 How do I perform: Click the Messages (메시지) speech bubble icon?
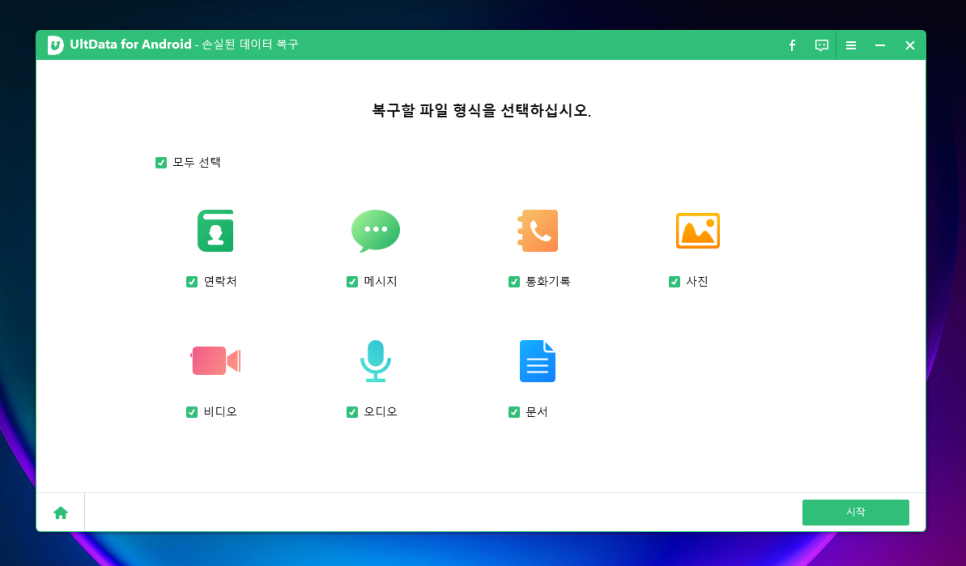coord(375,231)
